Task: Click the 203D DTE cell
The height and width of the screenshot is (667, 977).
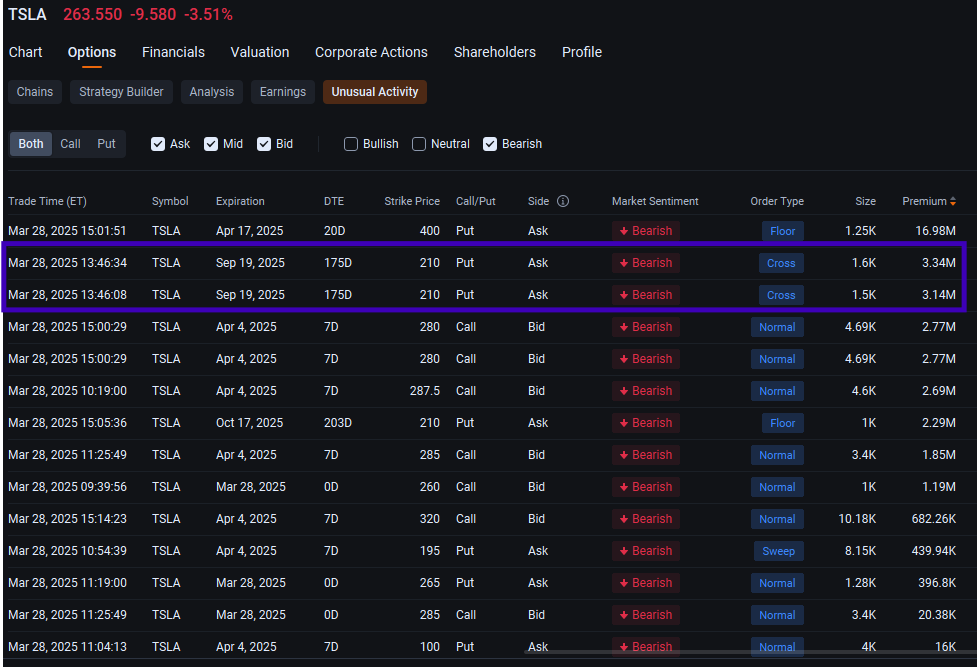Action: click(338, 423)
